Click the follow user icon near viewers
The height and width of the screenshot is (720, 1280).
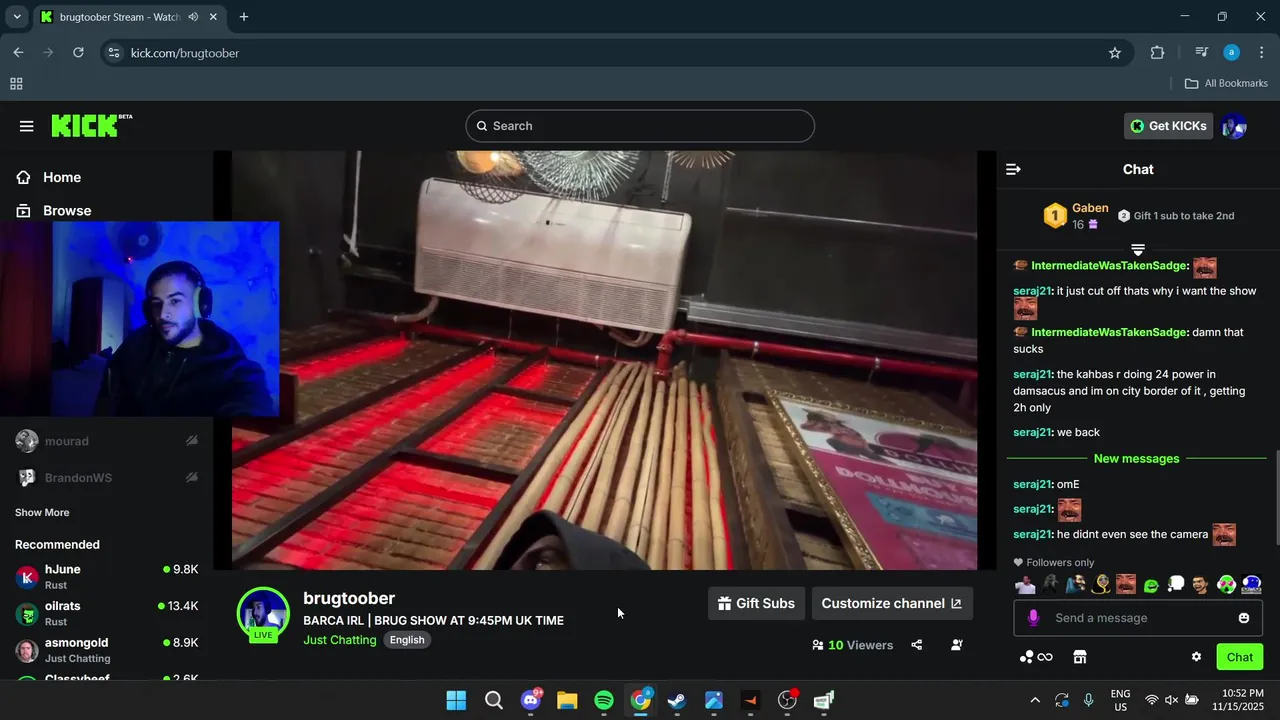click(x=957, y=645)
